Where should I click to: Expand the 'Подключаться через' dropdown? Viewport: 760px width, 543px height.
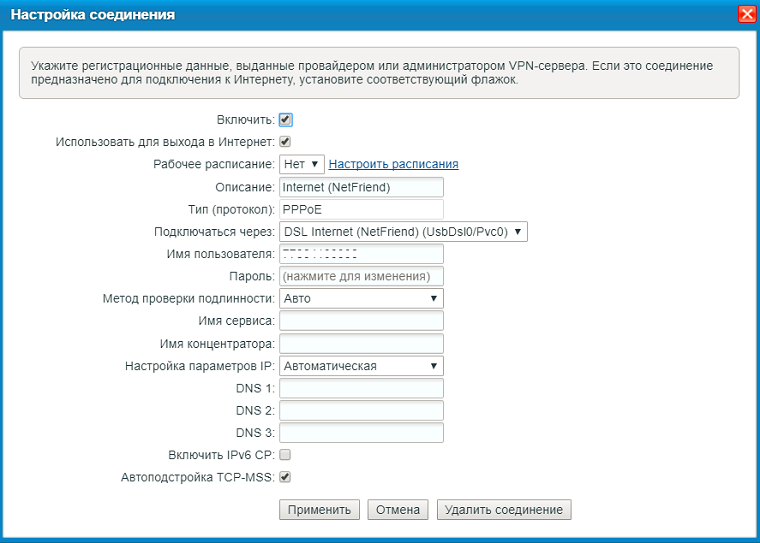403,232
